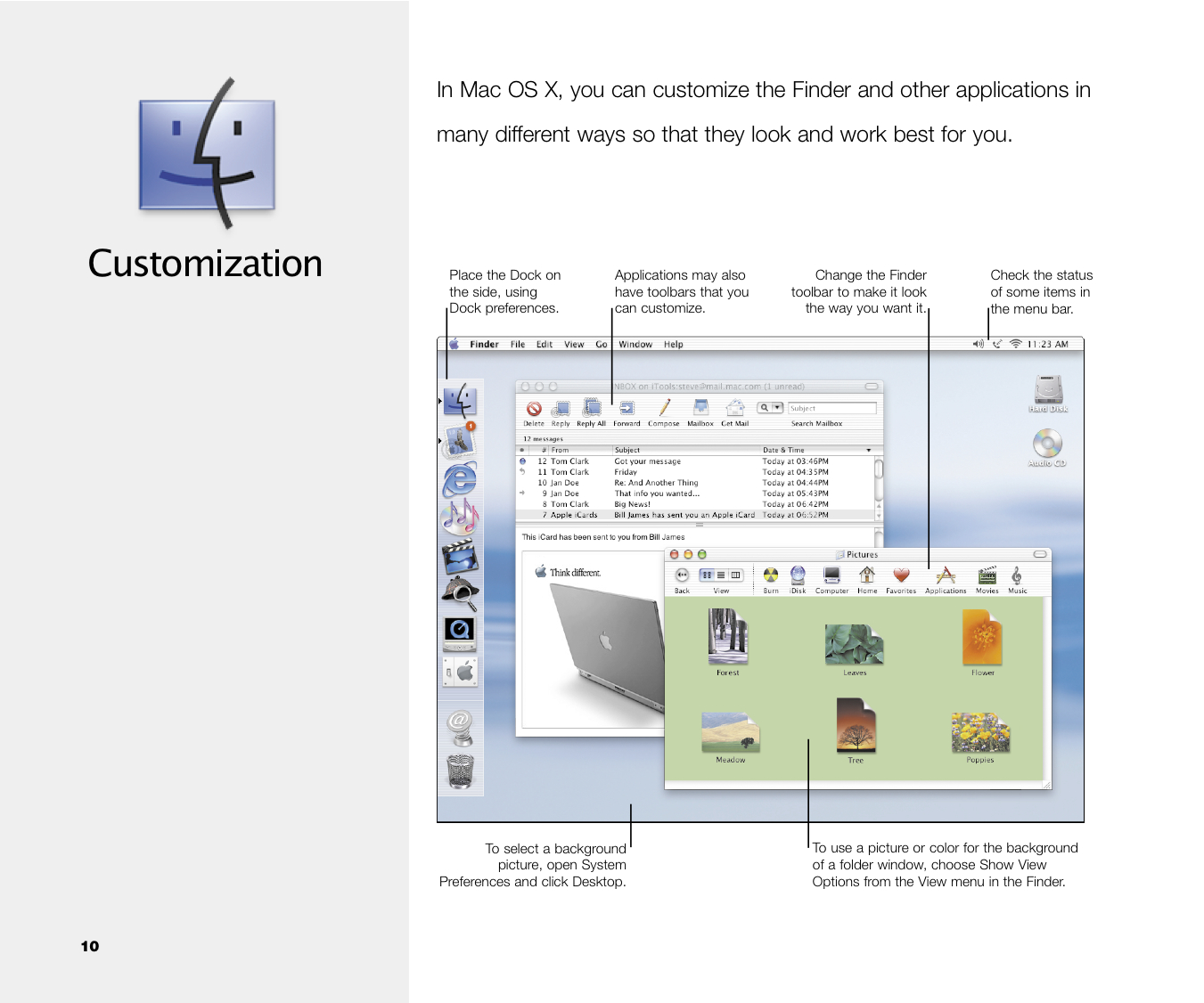This screenshot has width=1204, height=1003.
Task: Toggle the Mail window toolbar pill button
Action: pyautogui.click(x=872, y=387)
